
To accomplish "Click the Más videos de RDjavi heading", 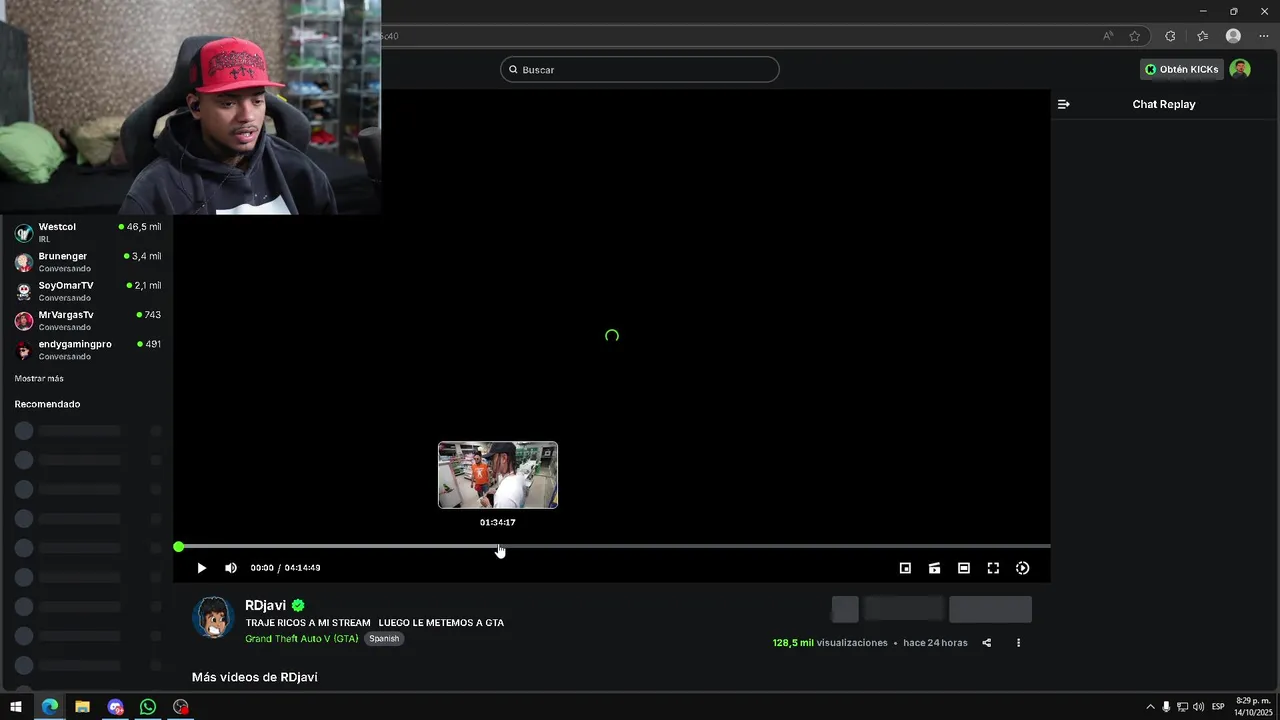I will tap(255, 677).
